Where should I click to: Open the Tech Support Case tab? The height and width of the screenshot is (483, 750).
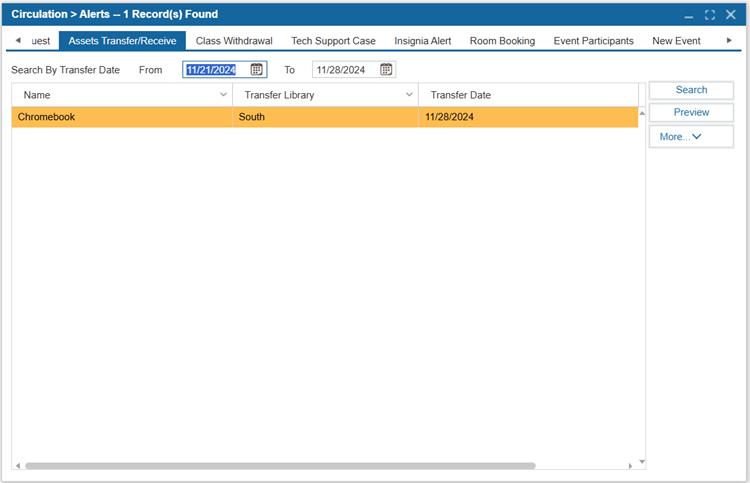click(333, 41)
